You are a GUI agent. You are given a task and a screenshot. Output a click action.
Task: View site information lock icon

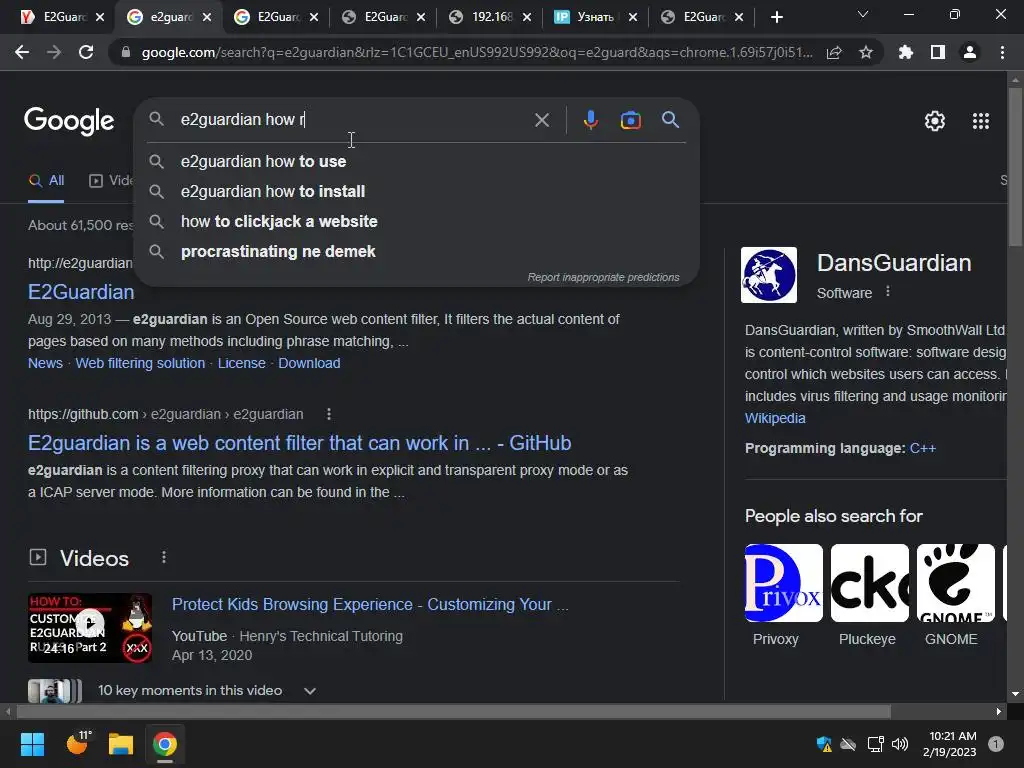[125, 52]
